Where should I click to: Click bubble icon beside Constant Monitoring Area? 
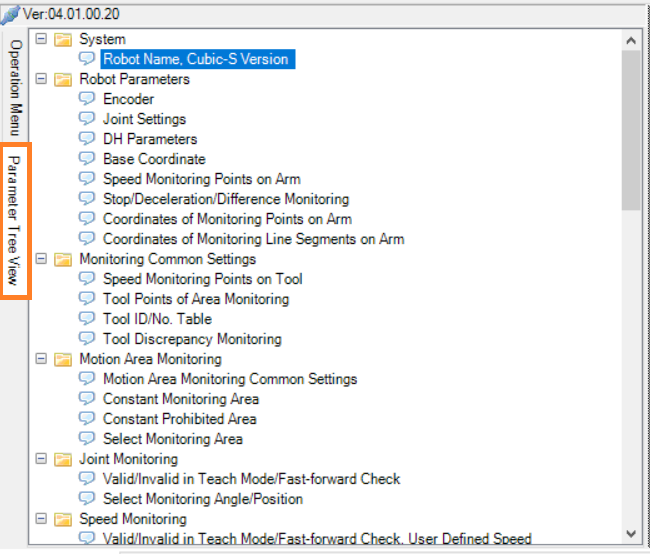87,399
